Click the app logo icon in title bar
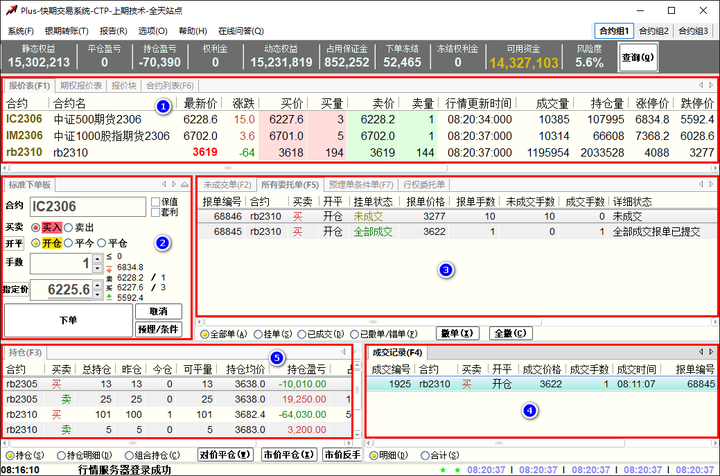Screen dimensions: 720x476 coord(11,10)
